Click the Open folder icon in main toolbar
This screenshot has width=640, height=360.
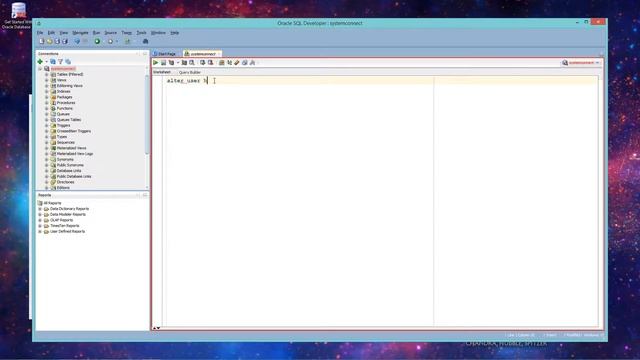[x=49, y=41]
